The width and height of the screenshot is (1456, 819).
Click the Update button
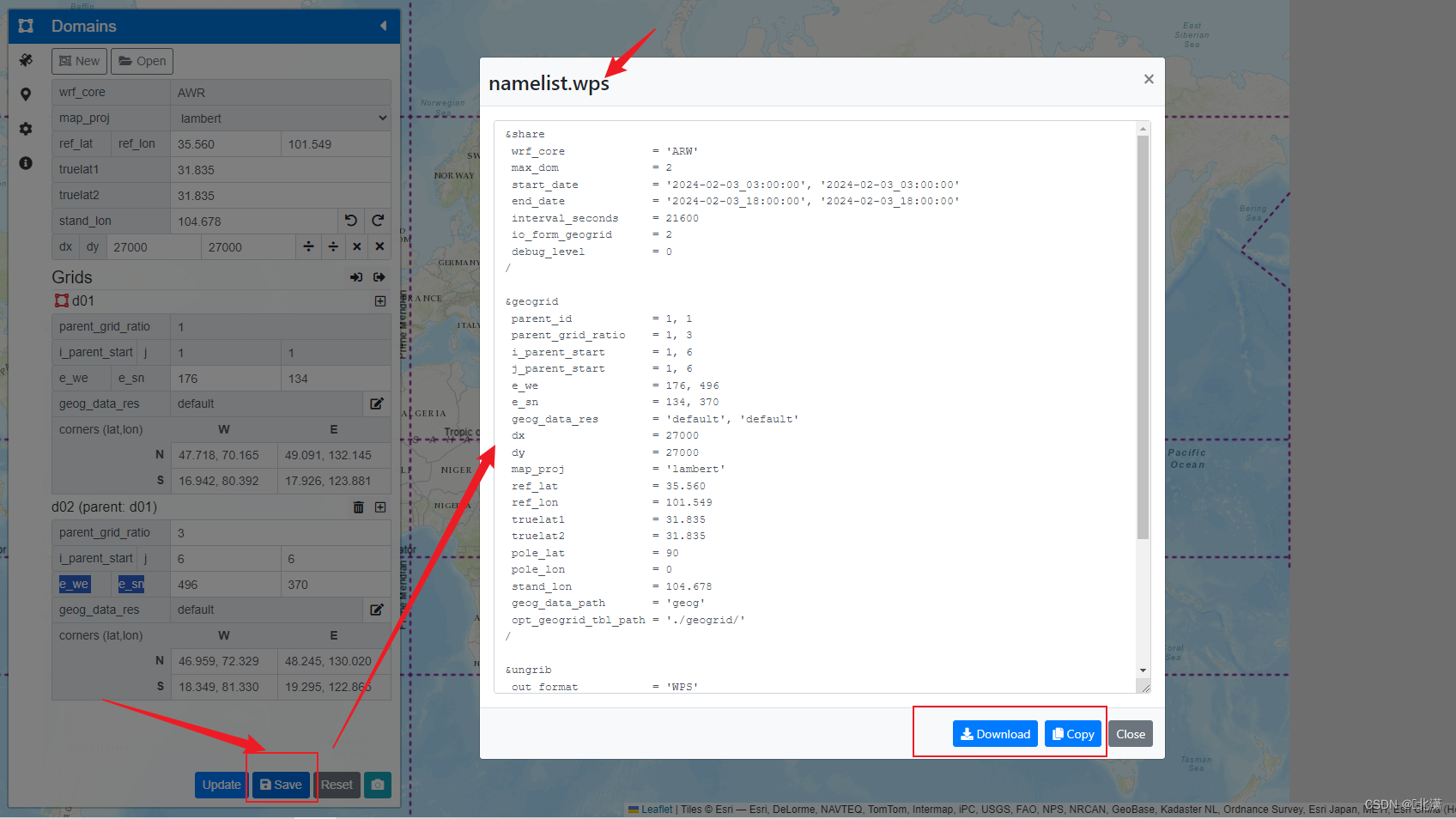(221, 785)
